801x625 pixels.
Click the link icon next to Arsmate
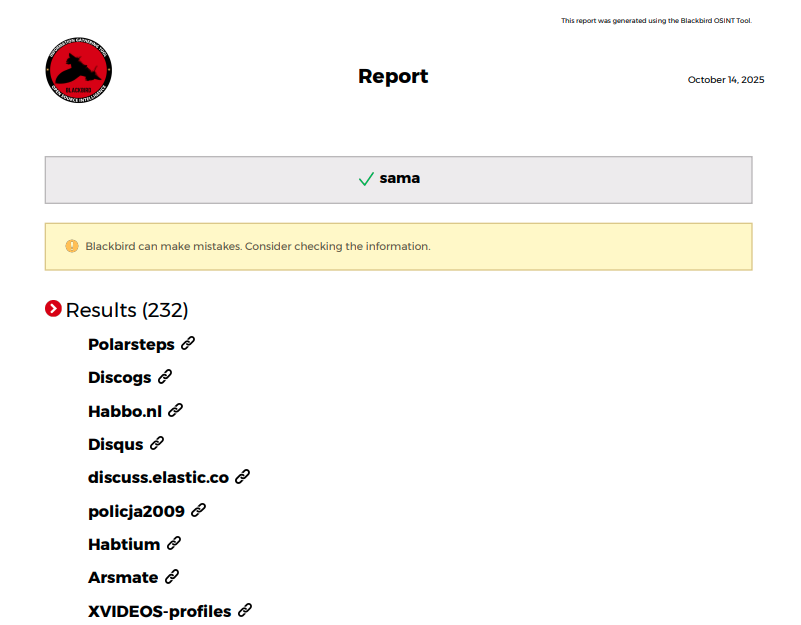[x=172, y=577]
